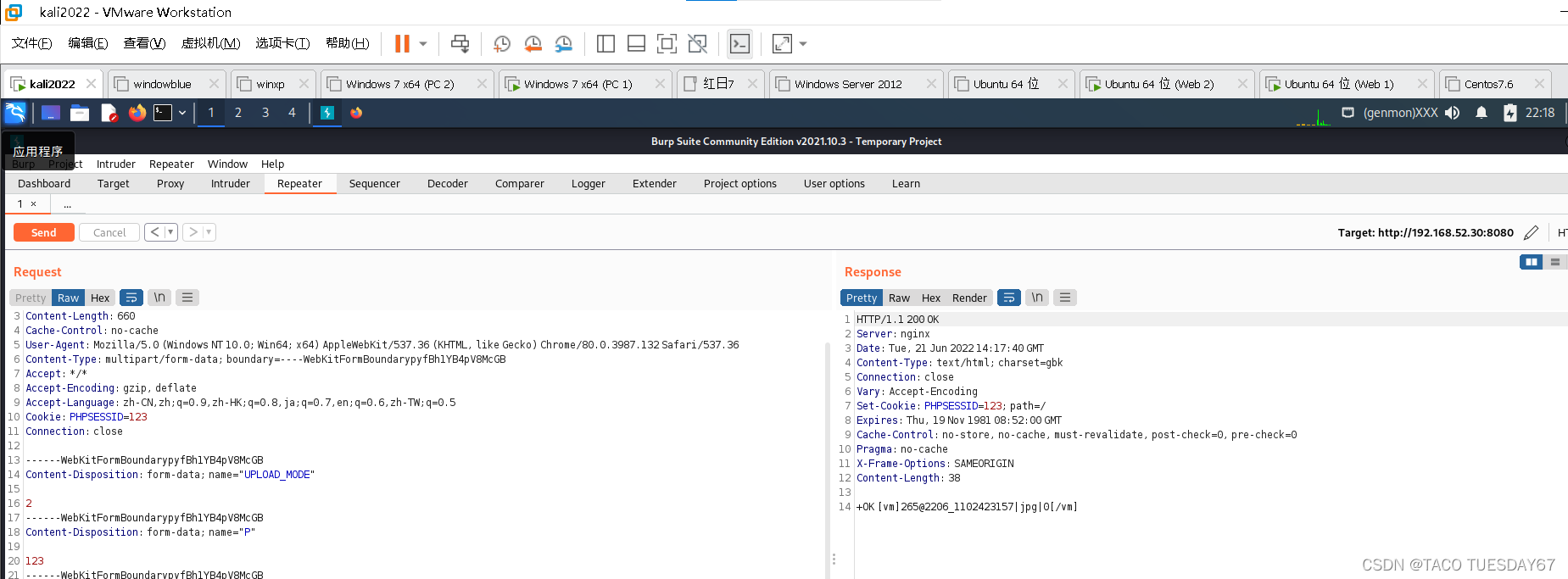Click the volume speaker icon in Kali tray

pos(1453,113)
